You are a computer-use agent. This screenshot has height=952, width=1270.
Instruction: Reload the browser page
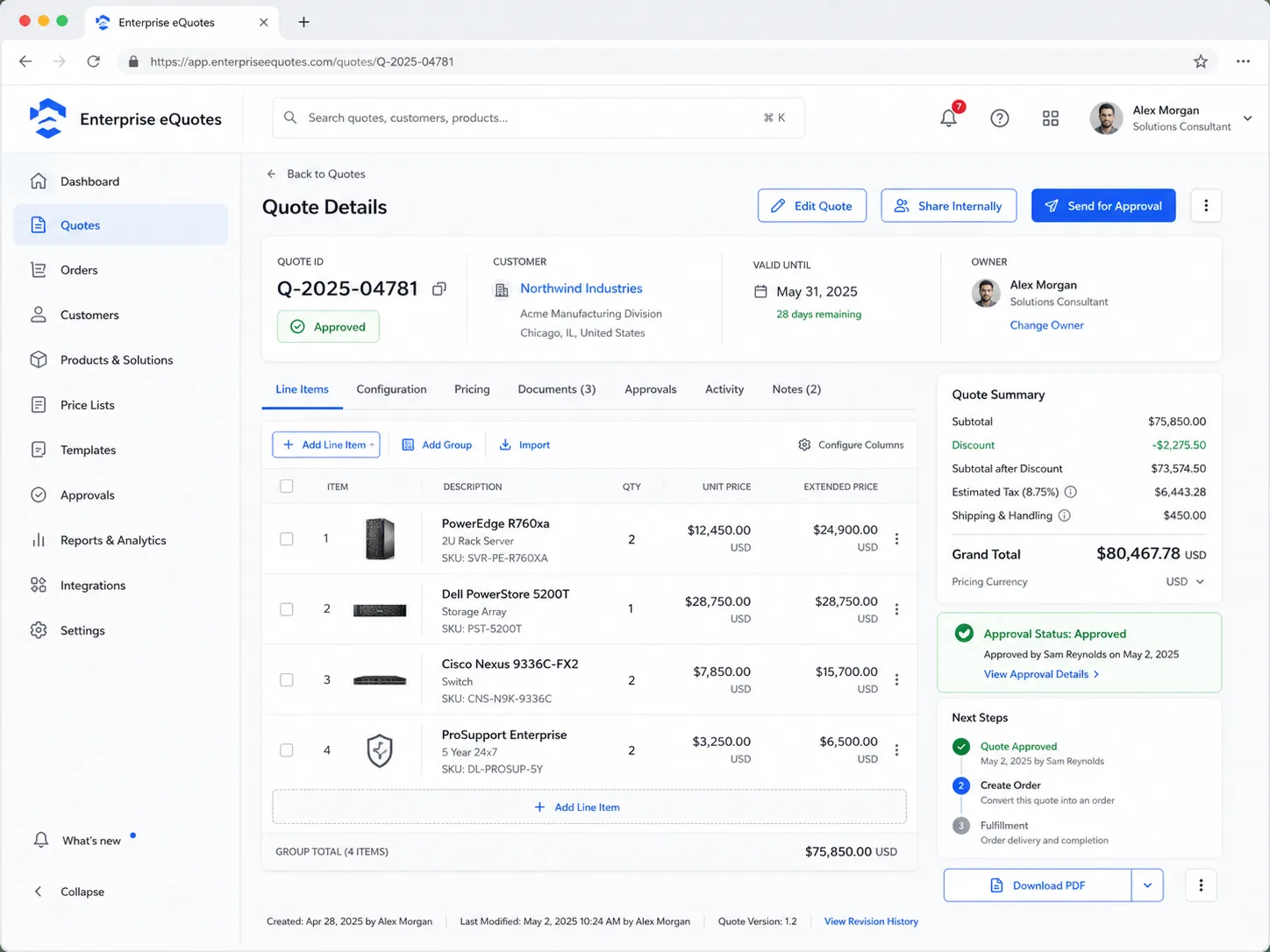(93, 61)
